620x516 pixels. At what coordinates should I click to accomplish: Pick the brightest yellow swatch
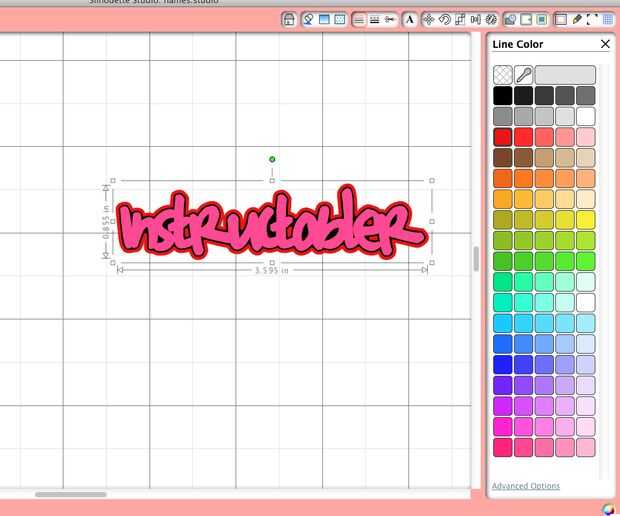[x=586, y=219]
